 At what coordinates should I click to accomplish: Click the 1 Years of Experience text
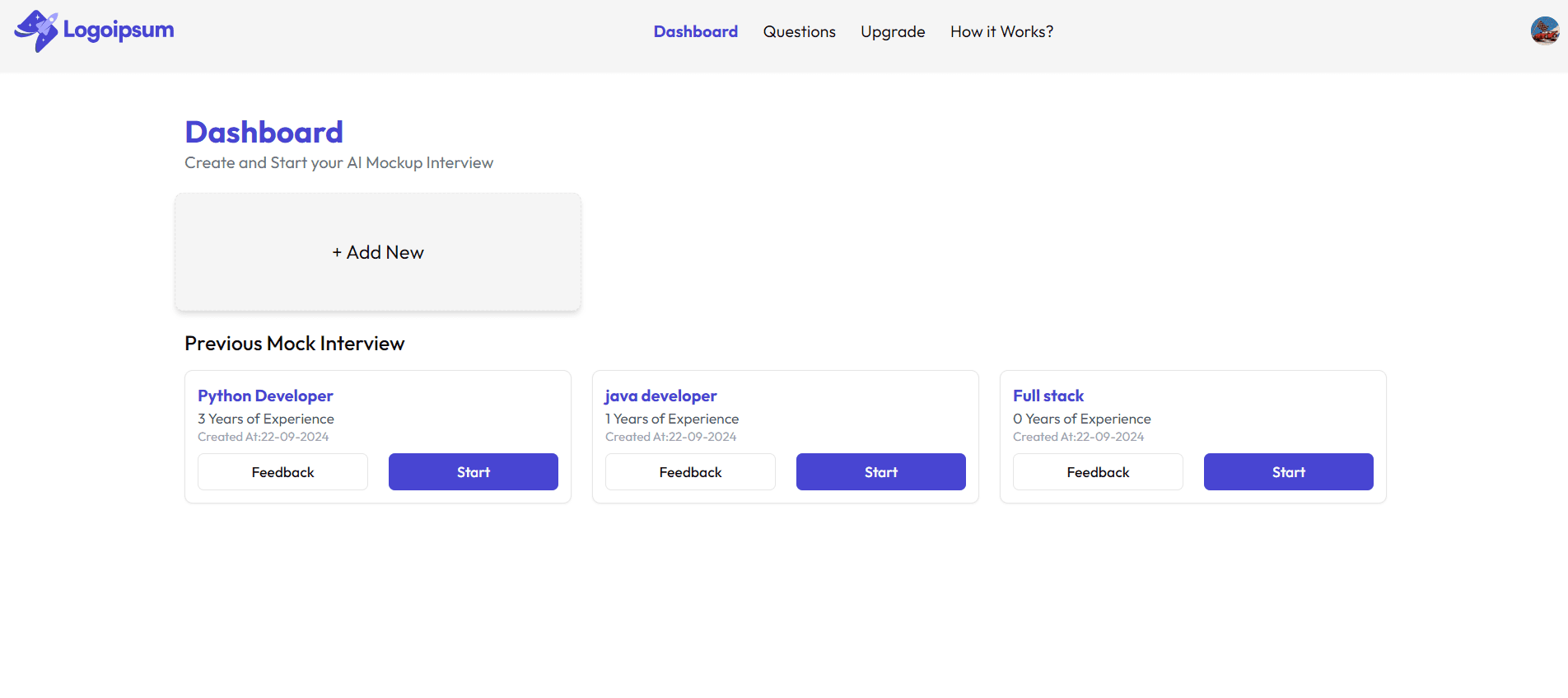click(x=672, y=419)
